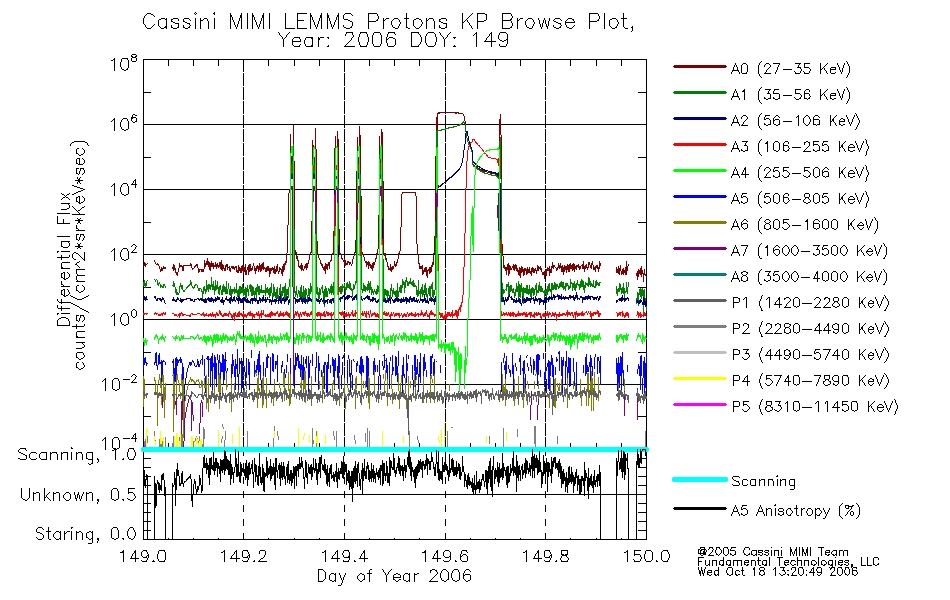Click the black A5 Anisotropy legend line
950x600 pixels.
tap(699, 508)
